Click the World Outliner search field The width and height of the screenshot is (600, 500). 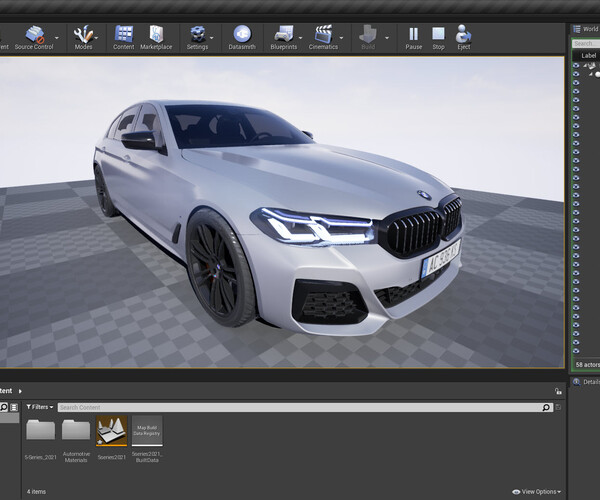pyautogui.click(x=586, y=44)
